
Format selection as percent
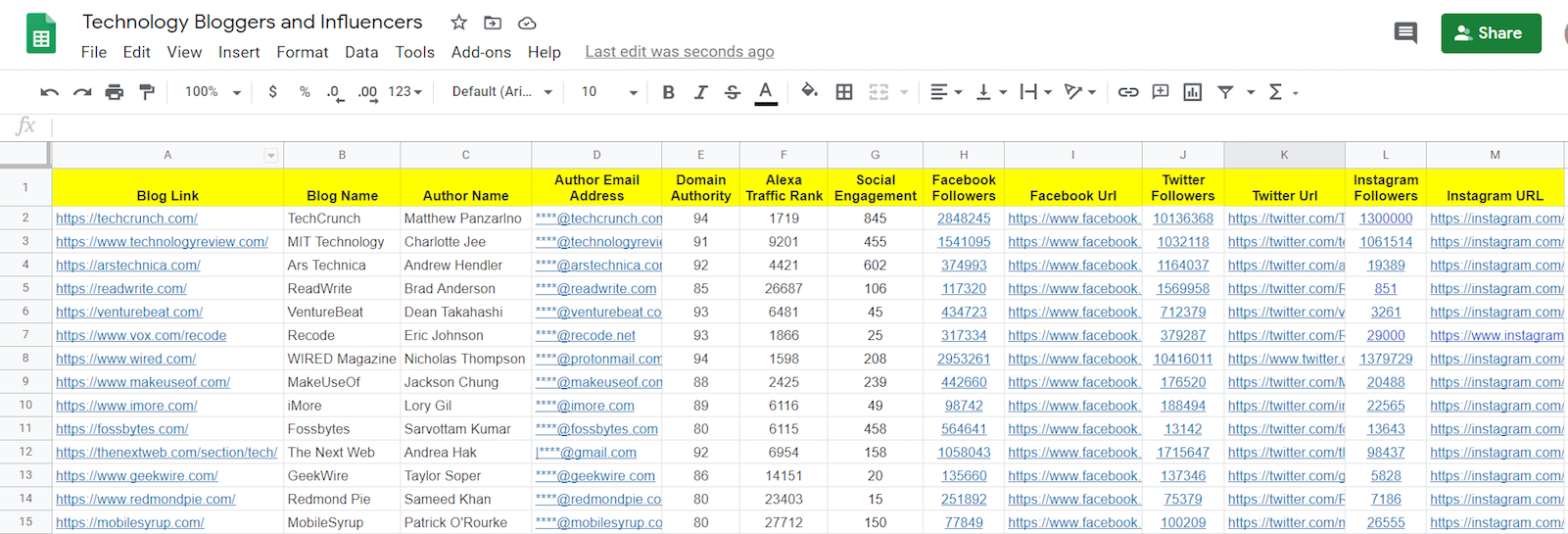pos(305,92)
